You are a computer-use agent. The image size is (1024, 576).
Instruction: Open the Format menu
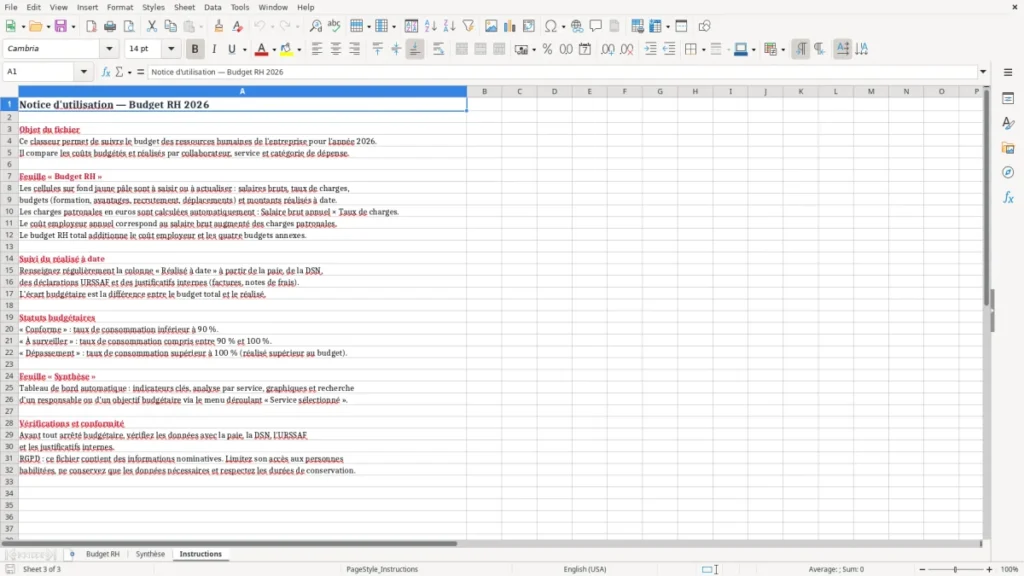click(x=120, y=7)
